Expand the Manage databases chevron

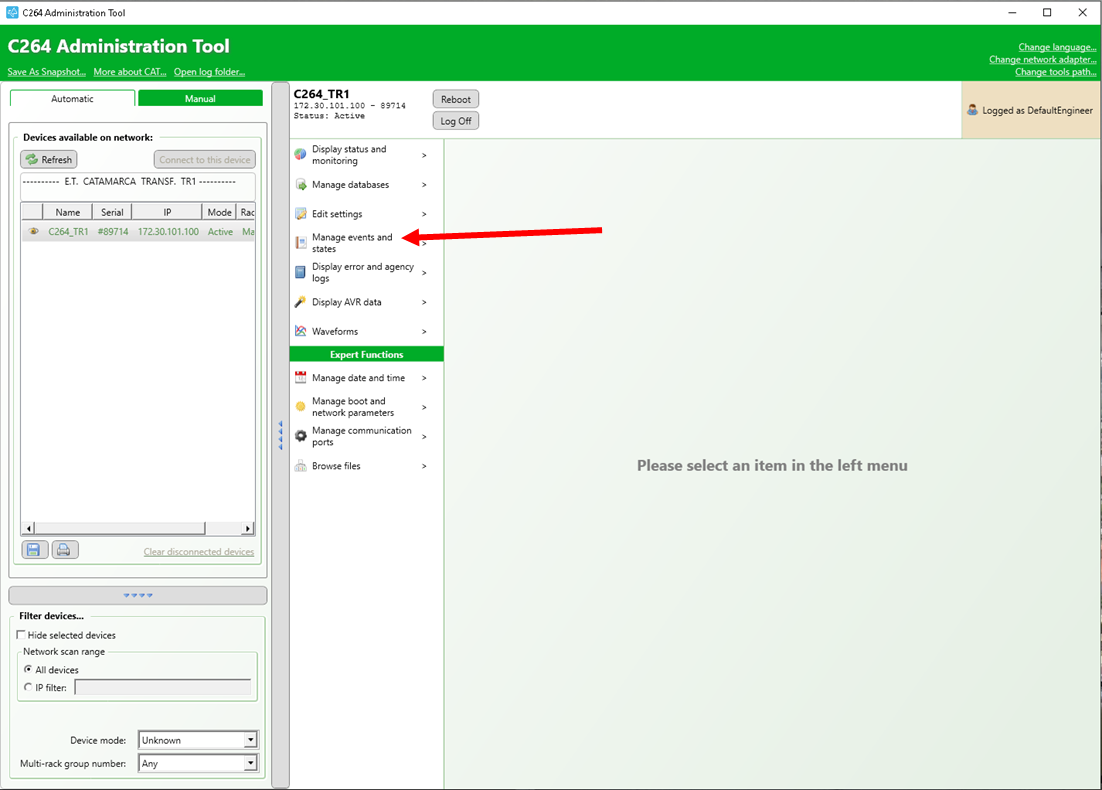pos(424,185)
